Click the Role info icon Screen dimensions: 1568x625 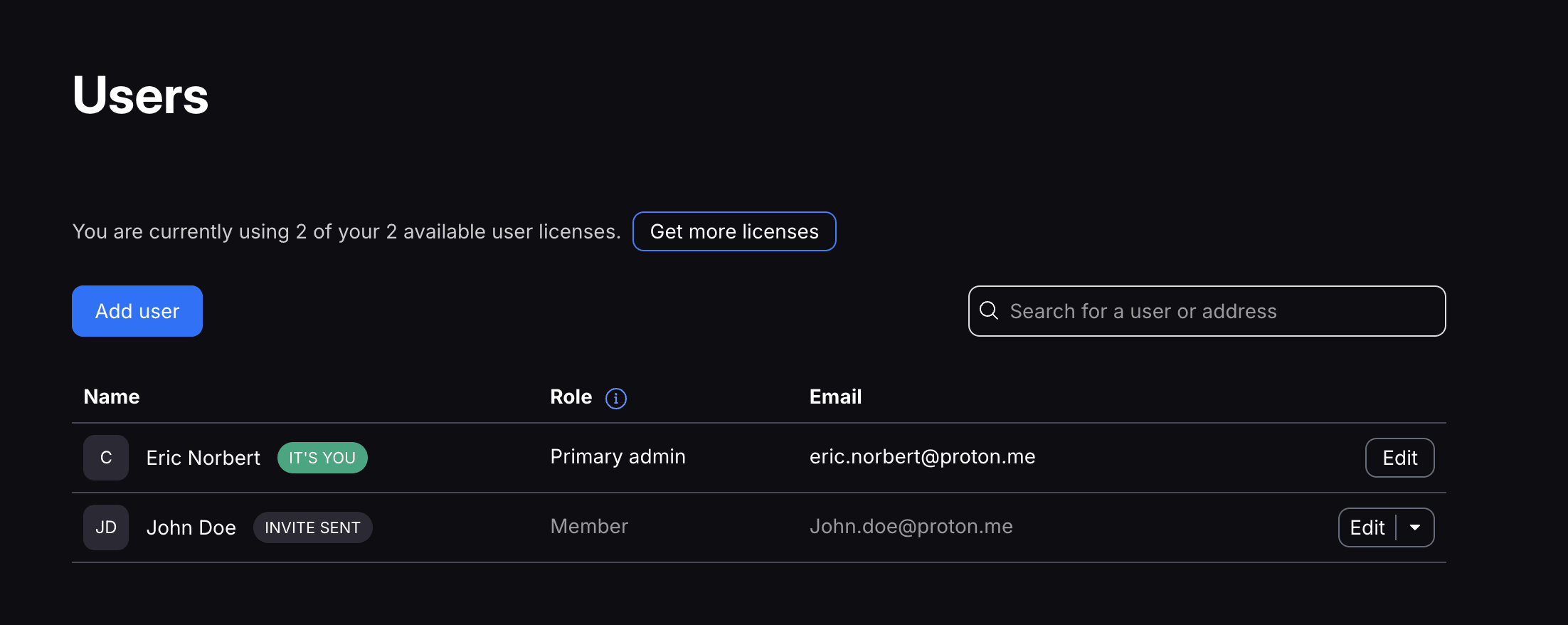(615, 398)
